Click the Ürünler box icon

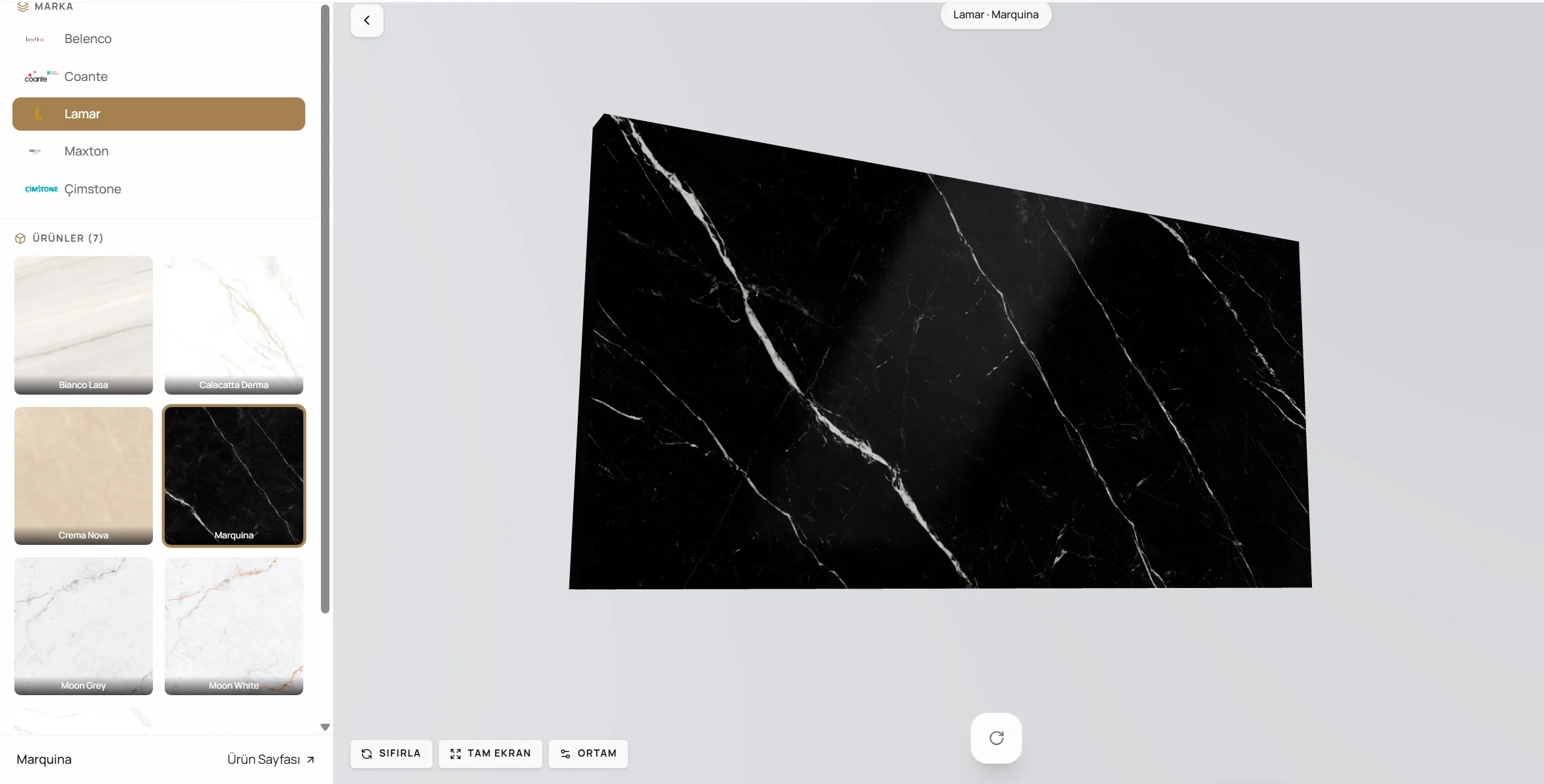[20, 238]
